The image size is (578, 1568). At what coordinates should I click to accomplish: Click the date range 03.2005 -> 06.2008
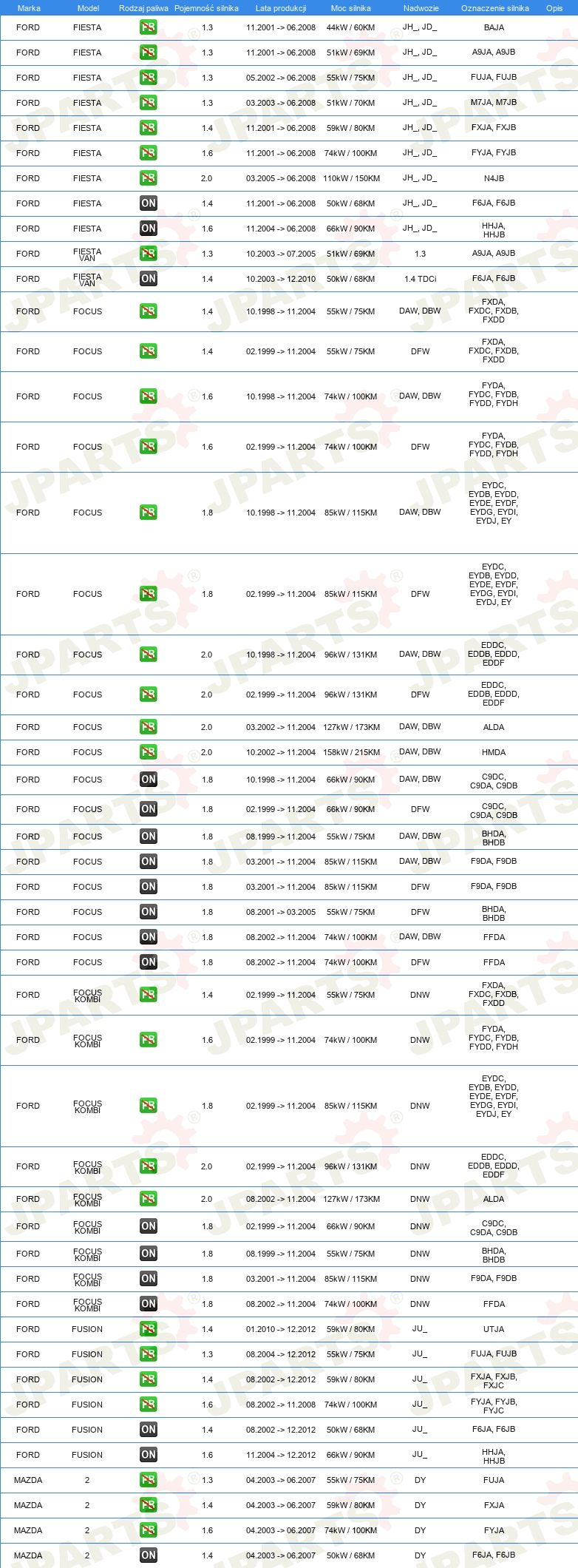pos(281,178)
